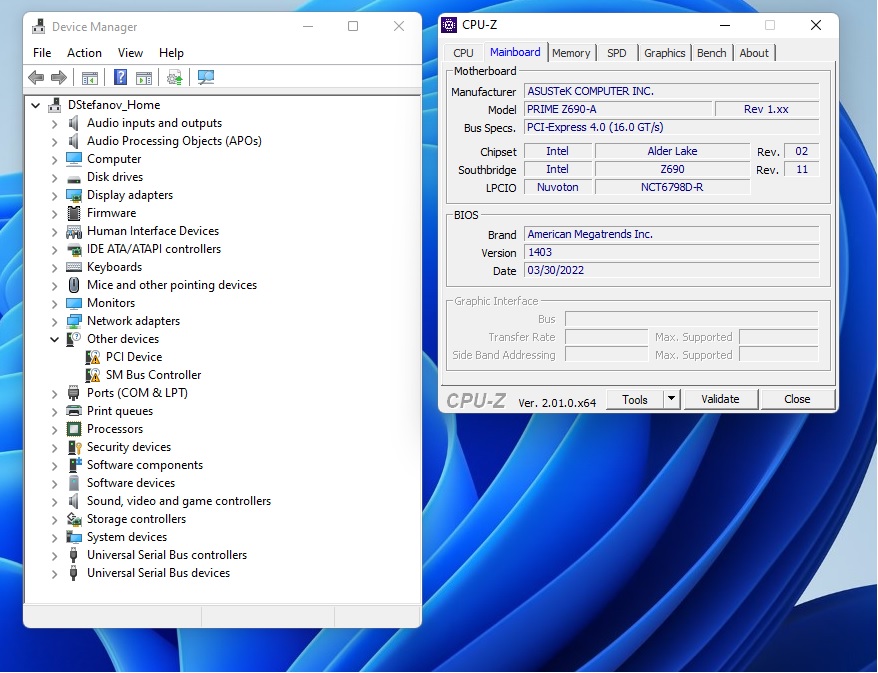
Task: Open the View menu in Device Manager
Action: click(130, 53)
